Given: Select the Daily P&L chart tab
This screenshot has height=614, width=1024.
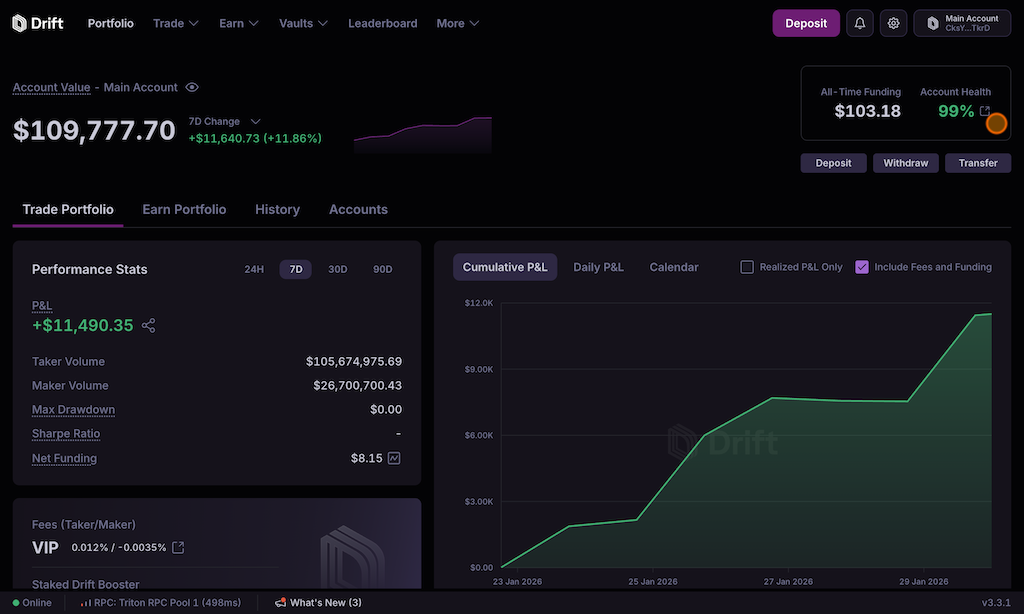Looking at the screenshot, I should (x=598, y=267).
